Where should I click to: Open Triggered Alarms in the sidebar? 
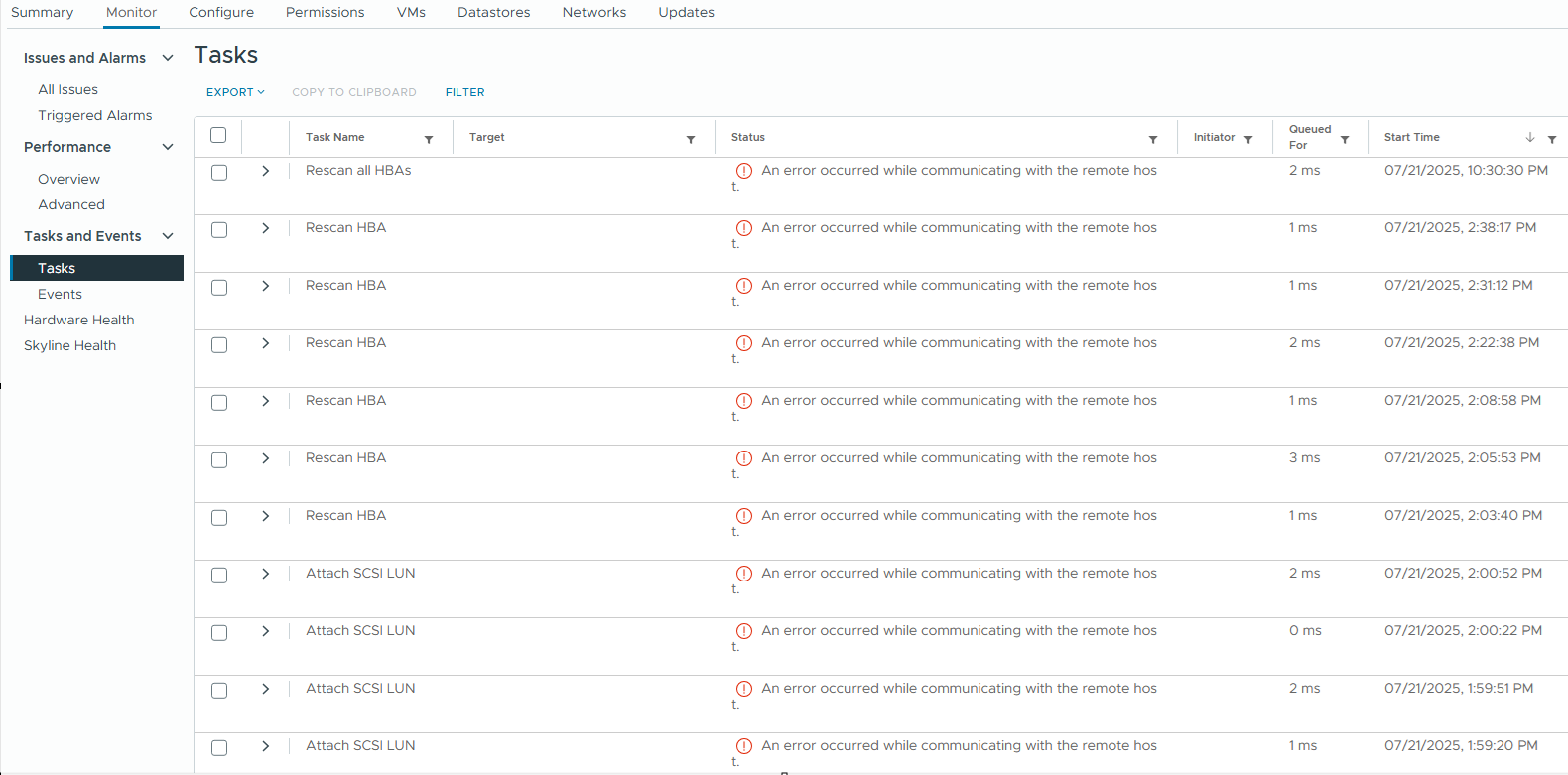point(95,115)
